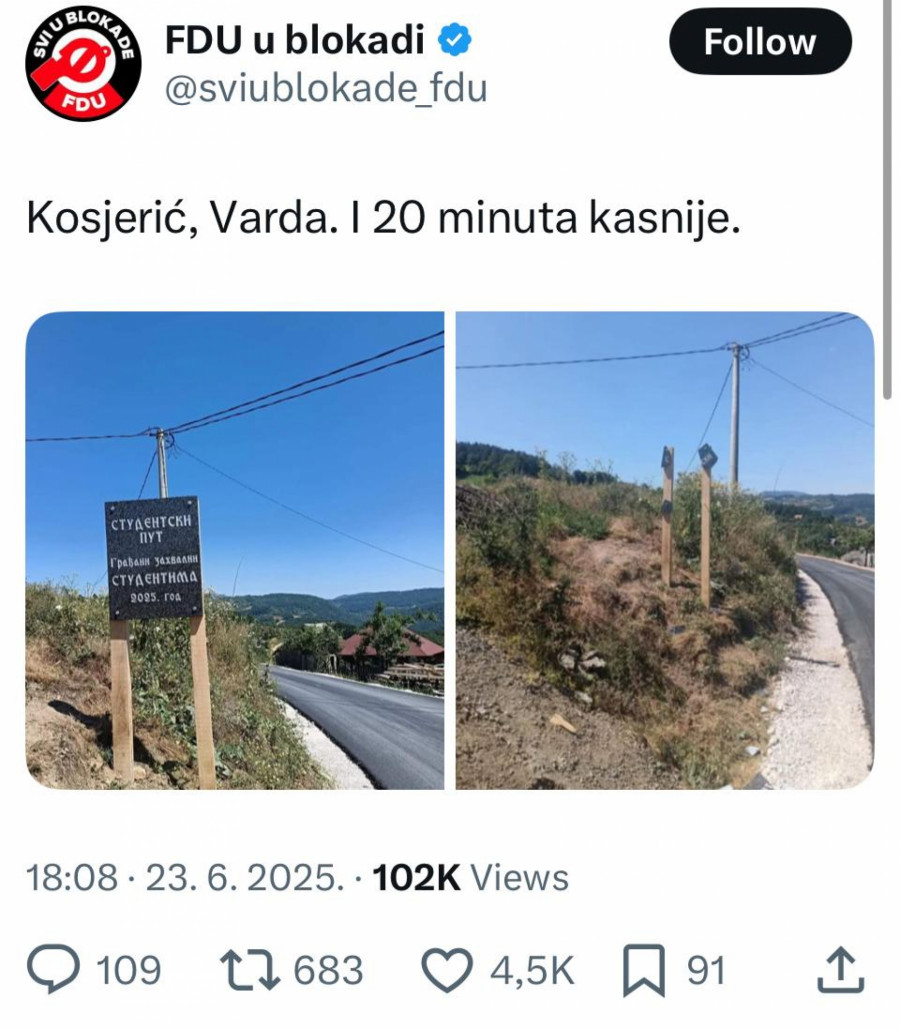
Task: Click the 683 reposts count
Action: [x=328, y=971]
